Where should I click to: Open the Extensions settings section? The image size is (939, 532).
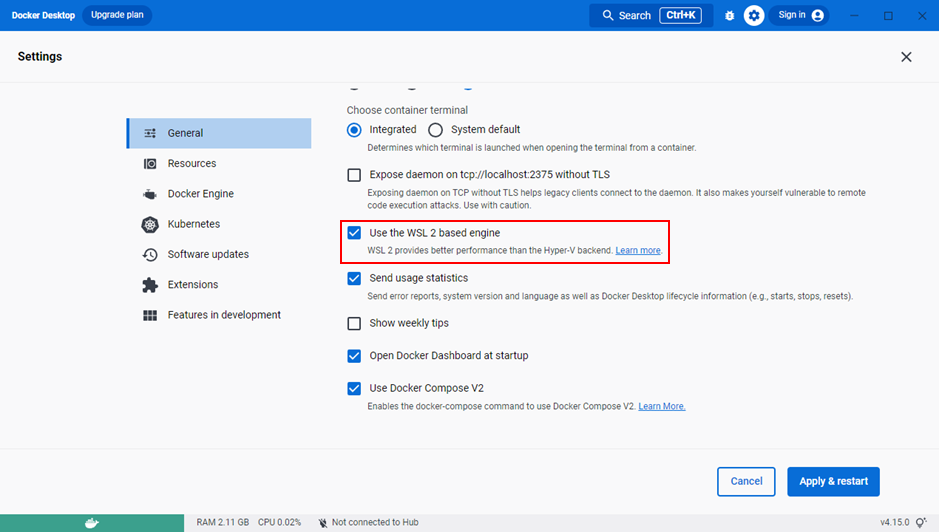click(x=219, y=285)
